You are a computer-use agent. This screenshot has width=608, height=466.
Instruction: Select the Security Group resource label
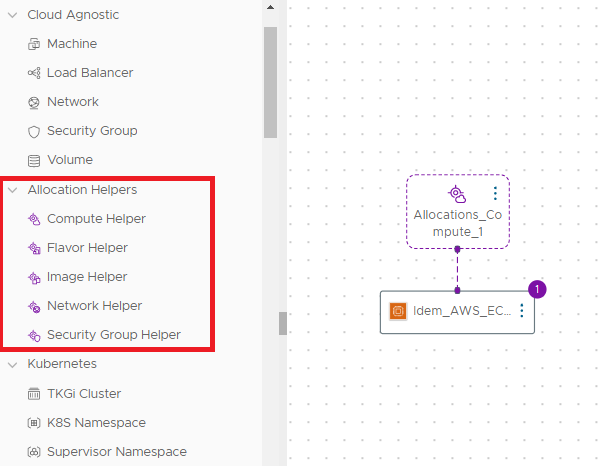point(92,131)
